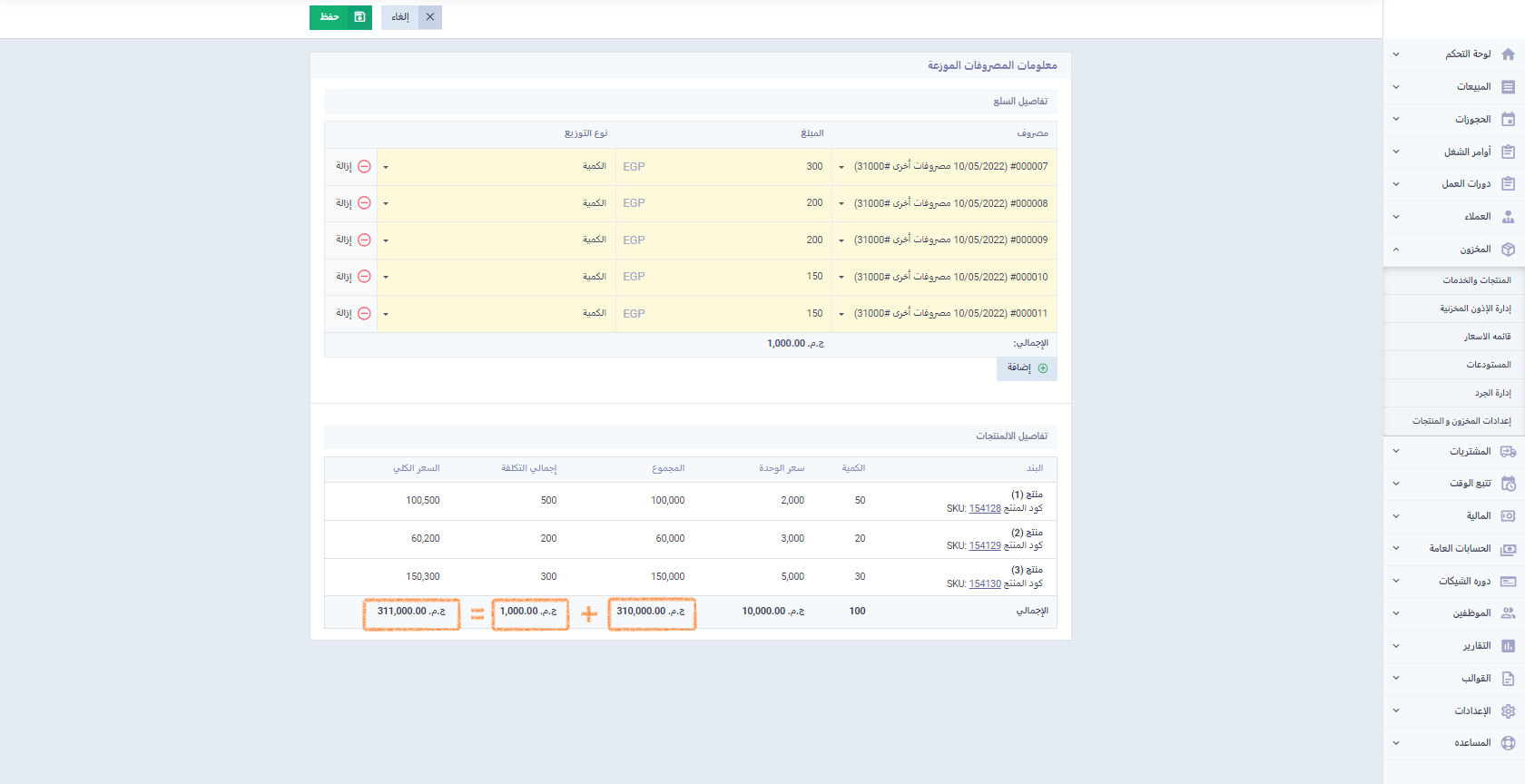Click the Add (إضافة) expense row button

(1027, 368)
